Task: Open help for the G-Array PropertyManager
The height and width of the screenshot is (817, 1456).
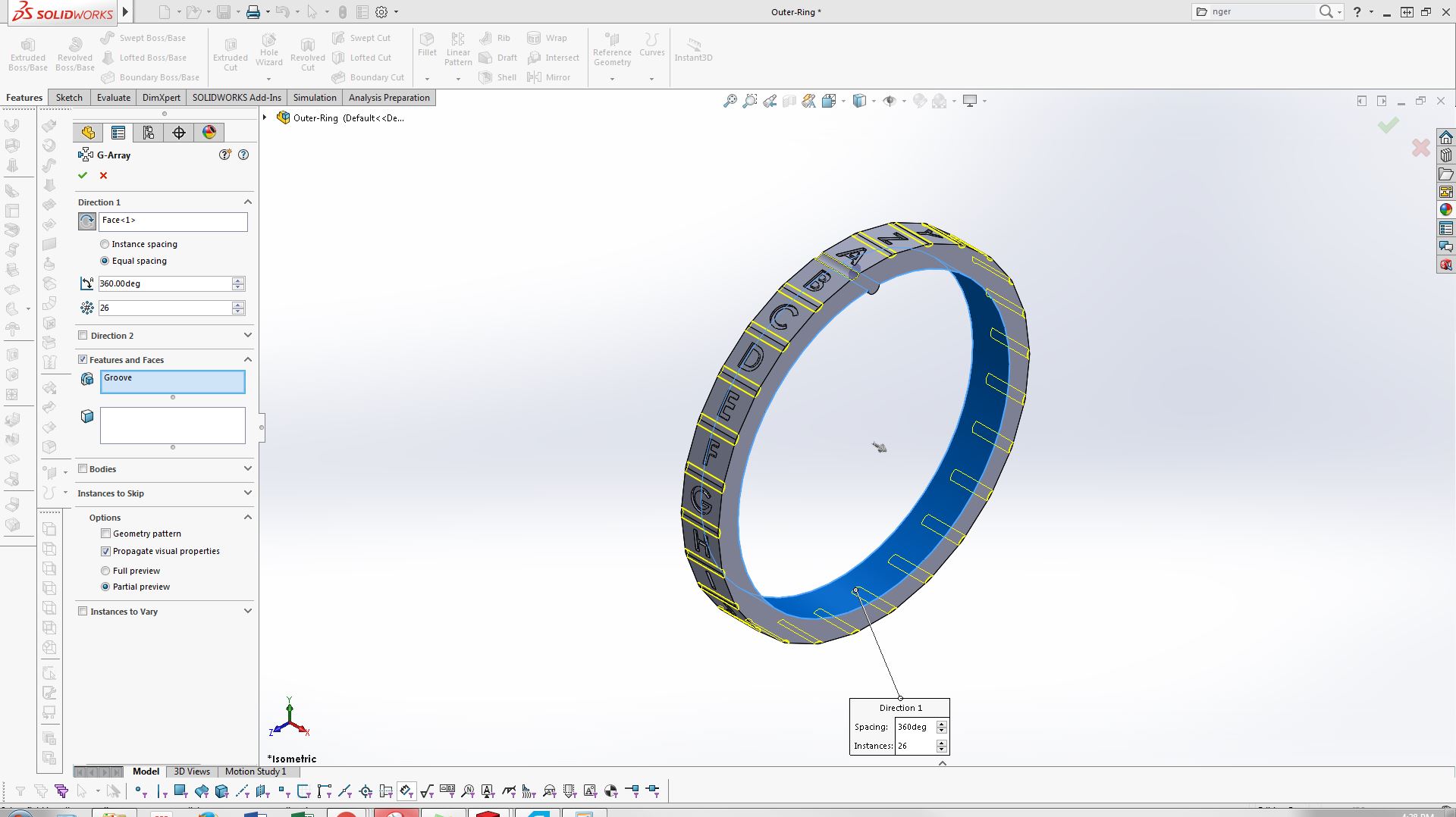Action: pyautogui.click(x=243, y=155)
